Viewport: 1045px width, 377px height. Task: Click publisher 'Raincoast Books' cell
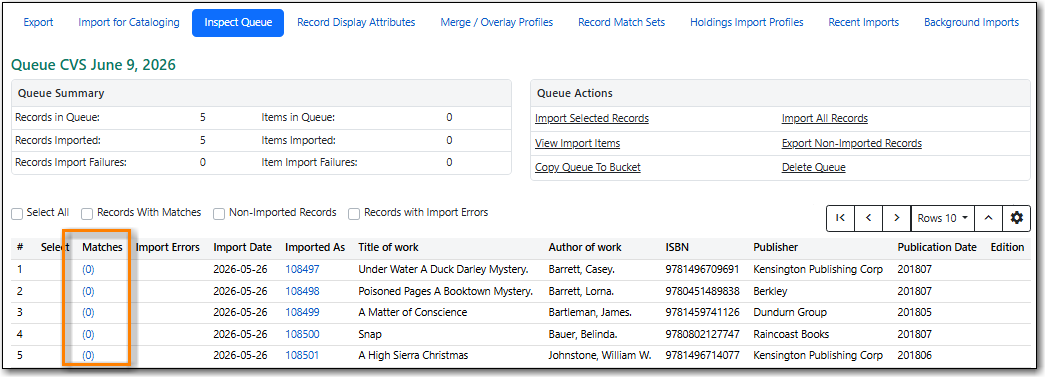coord(792,334)
